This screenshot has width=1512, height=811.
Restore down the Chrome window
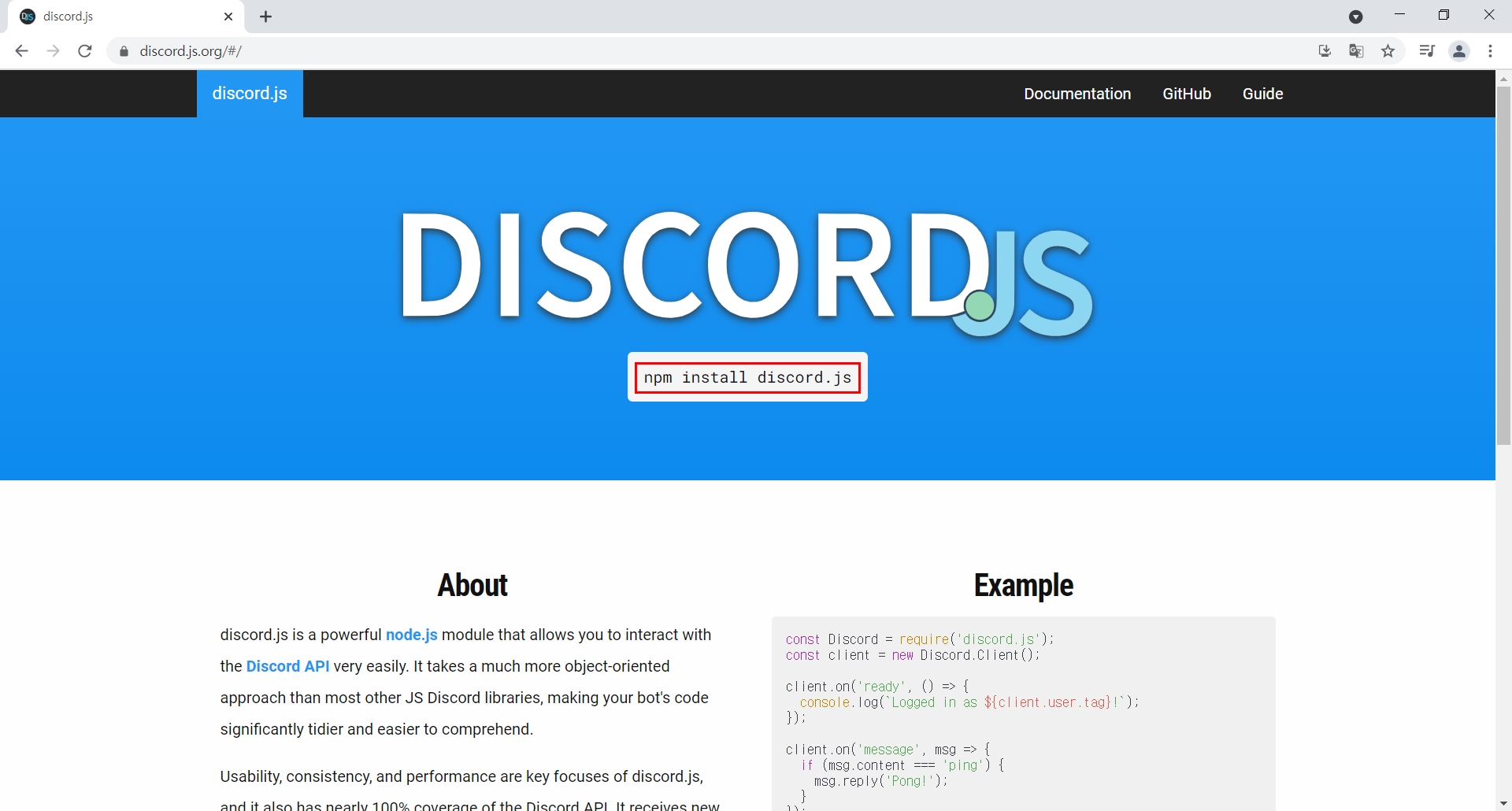pos(1443,15)
